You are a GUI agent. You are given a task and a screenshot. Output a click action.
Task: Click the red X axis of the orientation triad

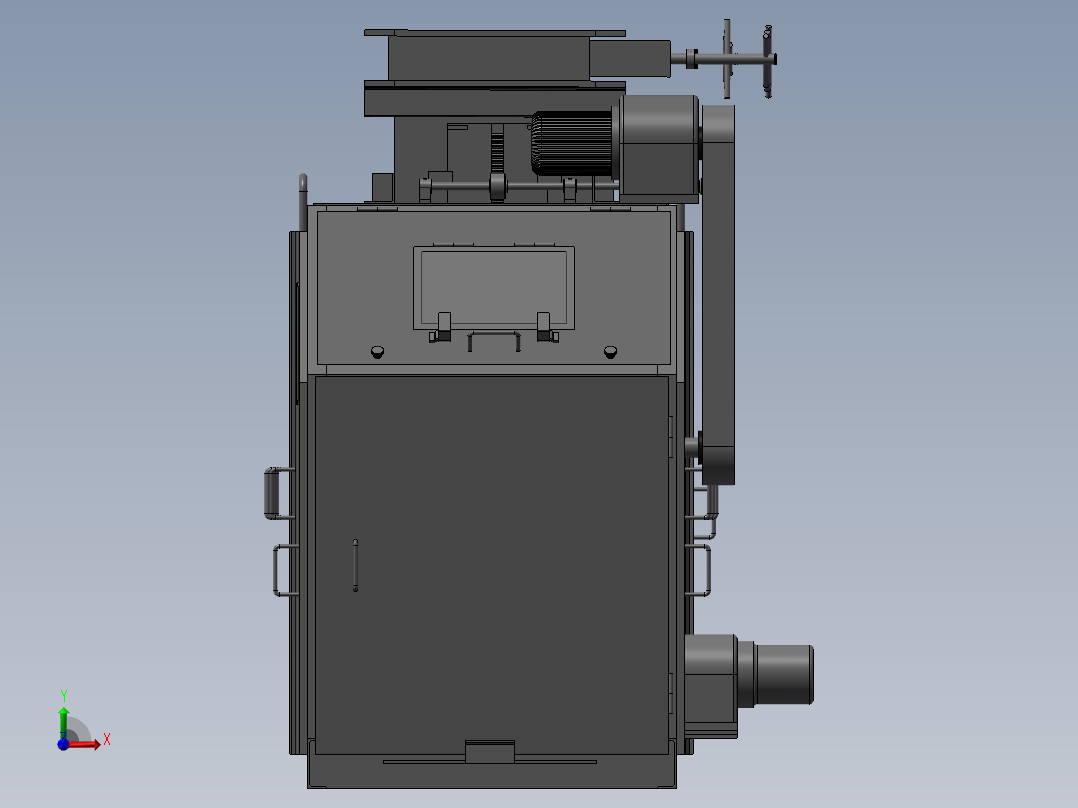86,744
